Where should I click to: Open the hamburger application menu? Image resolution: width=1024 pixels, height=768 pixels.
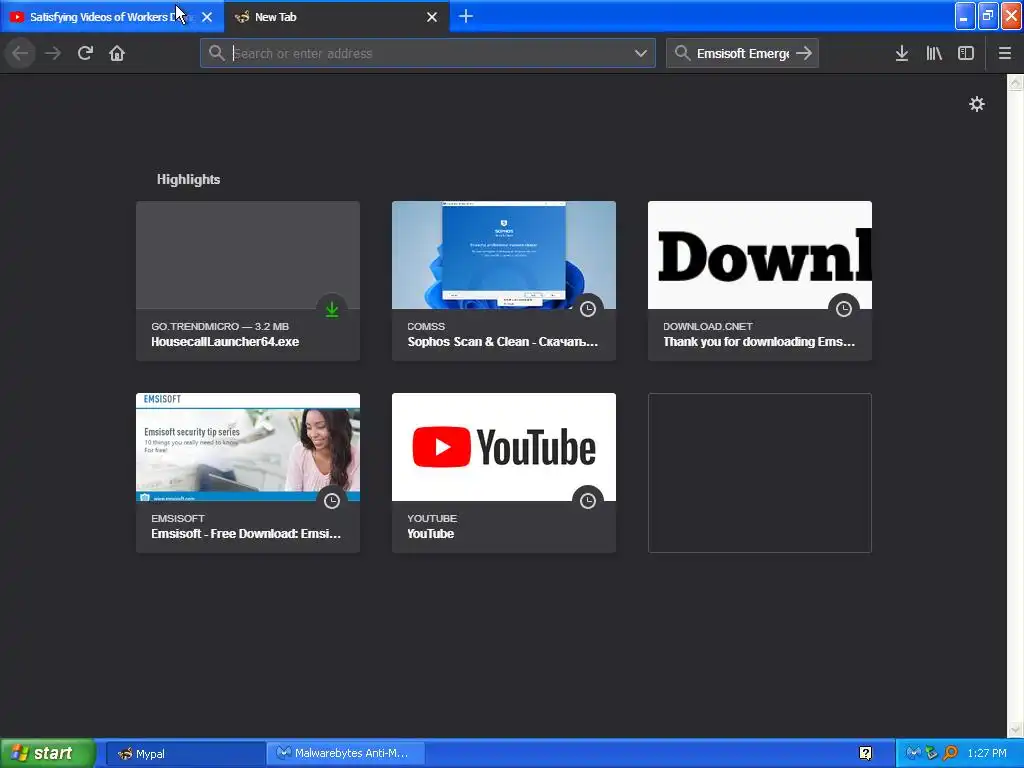(x=1004, y=53)
